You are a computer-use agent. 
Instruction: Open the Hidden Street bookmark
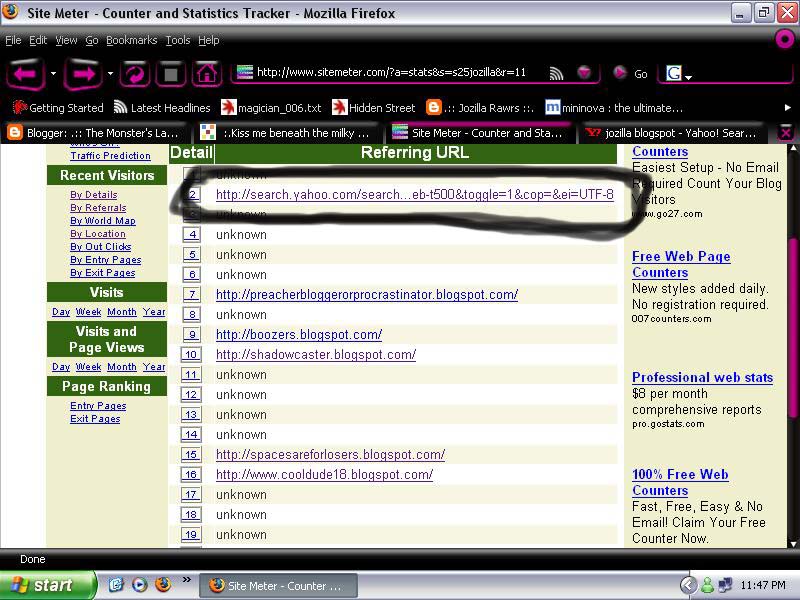click(373, 108)
